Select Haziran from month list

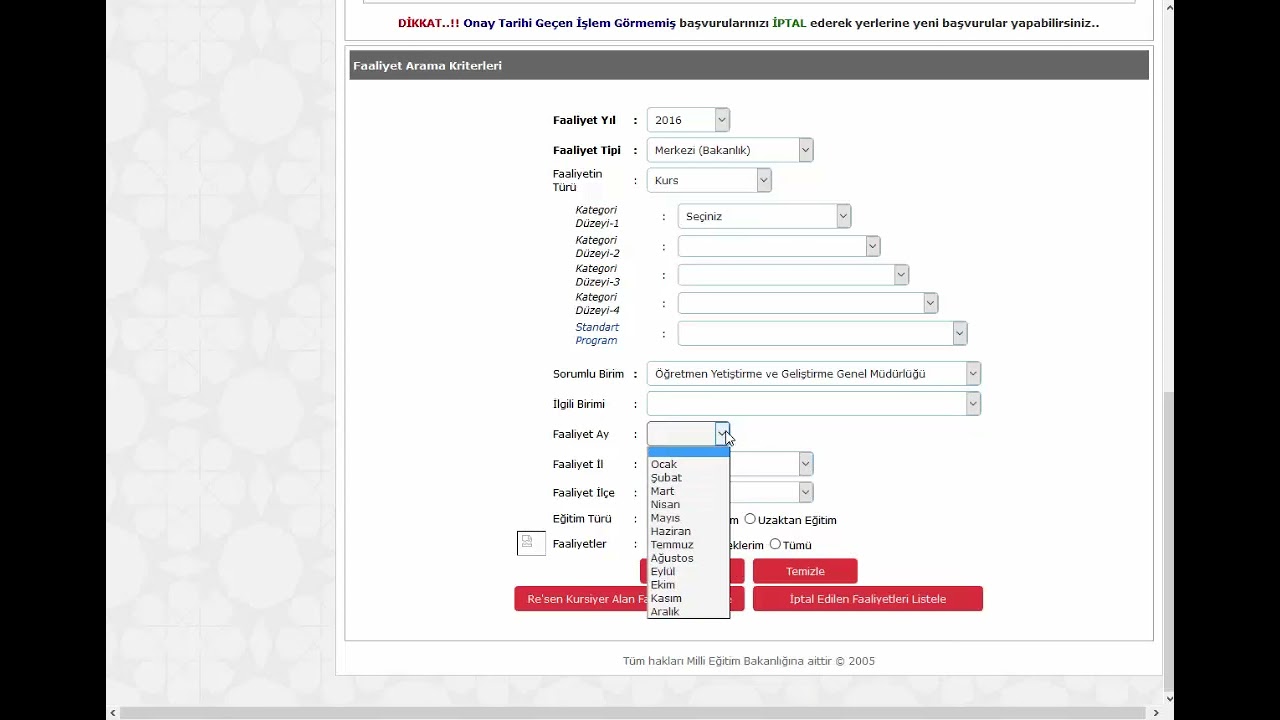coord(688,531)
